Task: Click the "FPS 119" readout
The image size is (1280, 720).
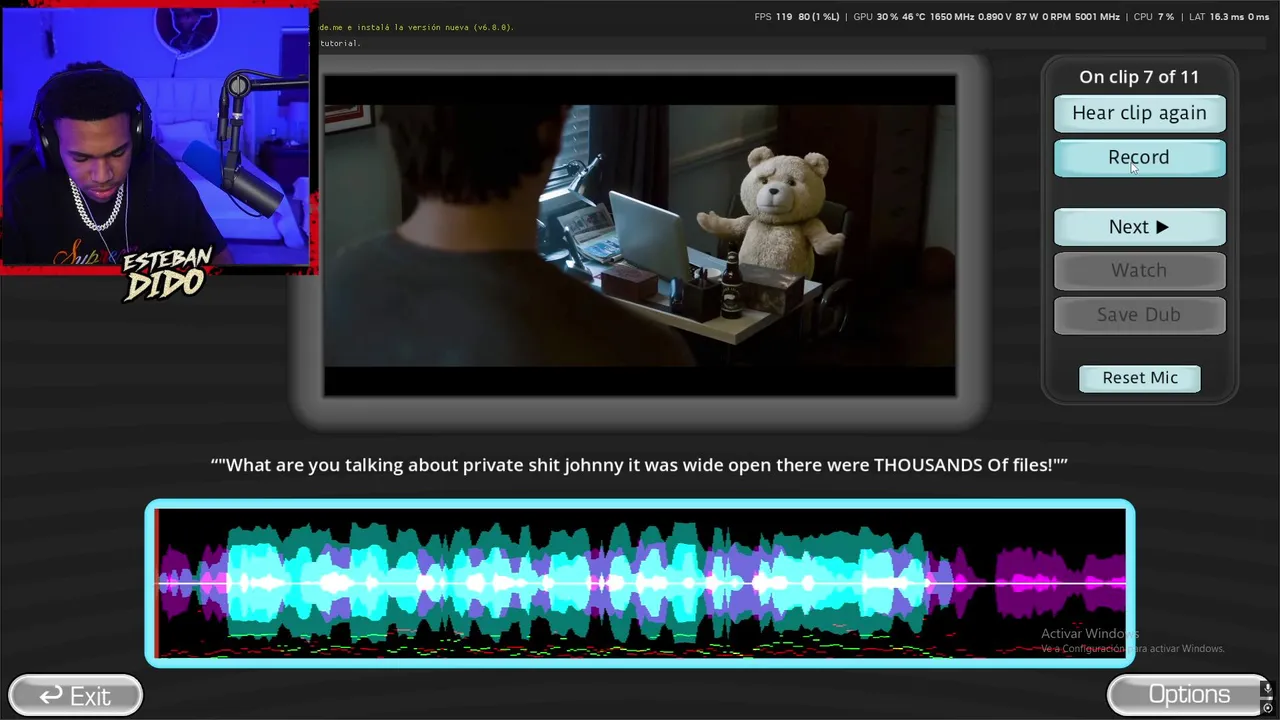Action: coord(773,17)
